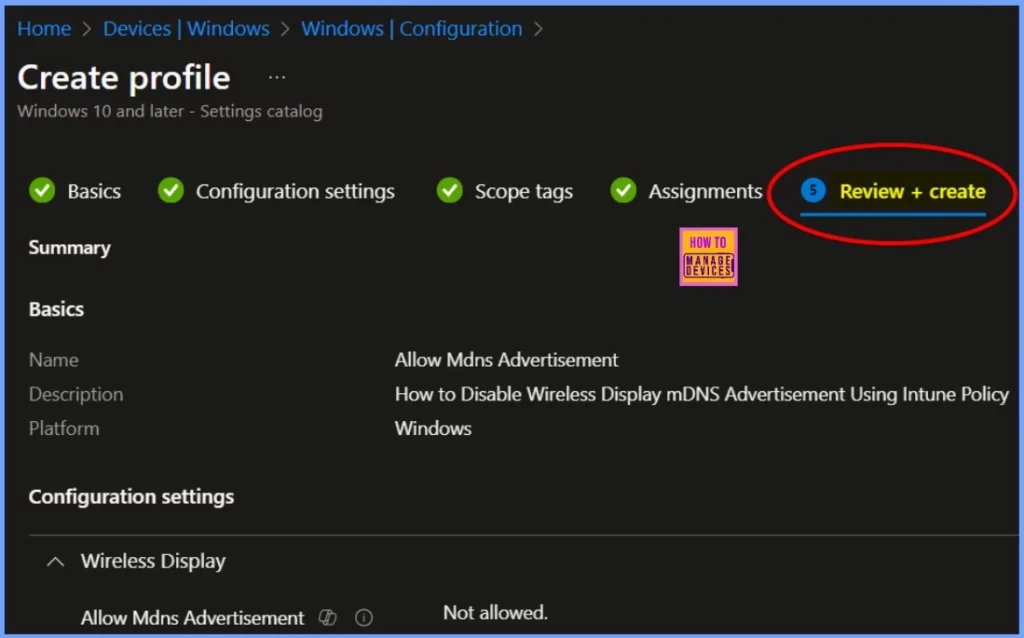The height and width of the screenshot is (638, 1024).
Task: Click the checkmark icon beside Scope tags
Action: (x=450, y=191)
